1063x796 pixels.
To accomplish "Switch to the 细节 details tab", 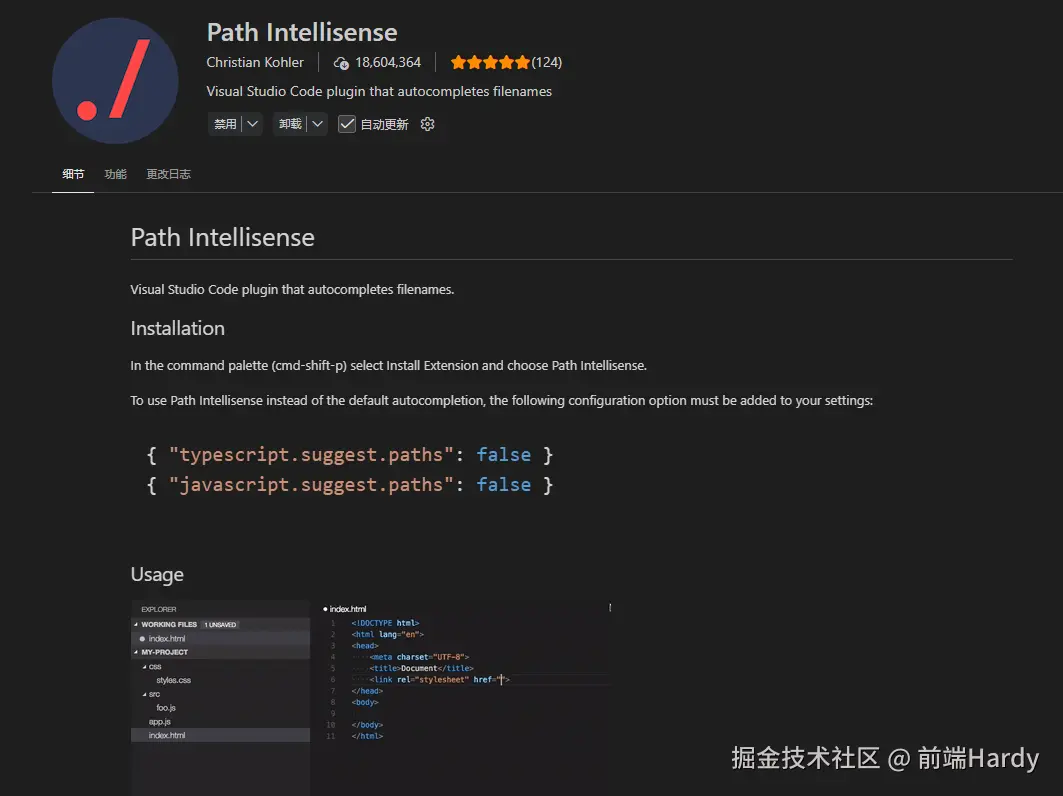I will pyautogui.click(x=73, y=174).
